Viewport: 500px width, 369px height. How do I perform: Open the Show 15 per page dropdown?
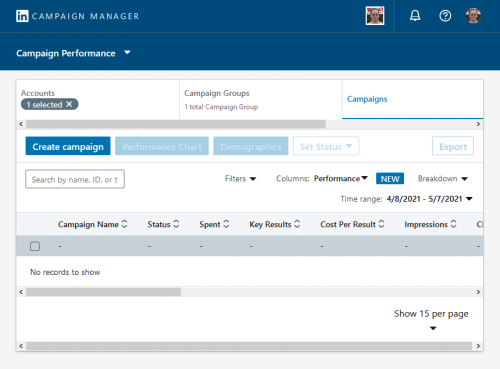pyautogui.click(x=431, y=319)
